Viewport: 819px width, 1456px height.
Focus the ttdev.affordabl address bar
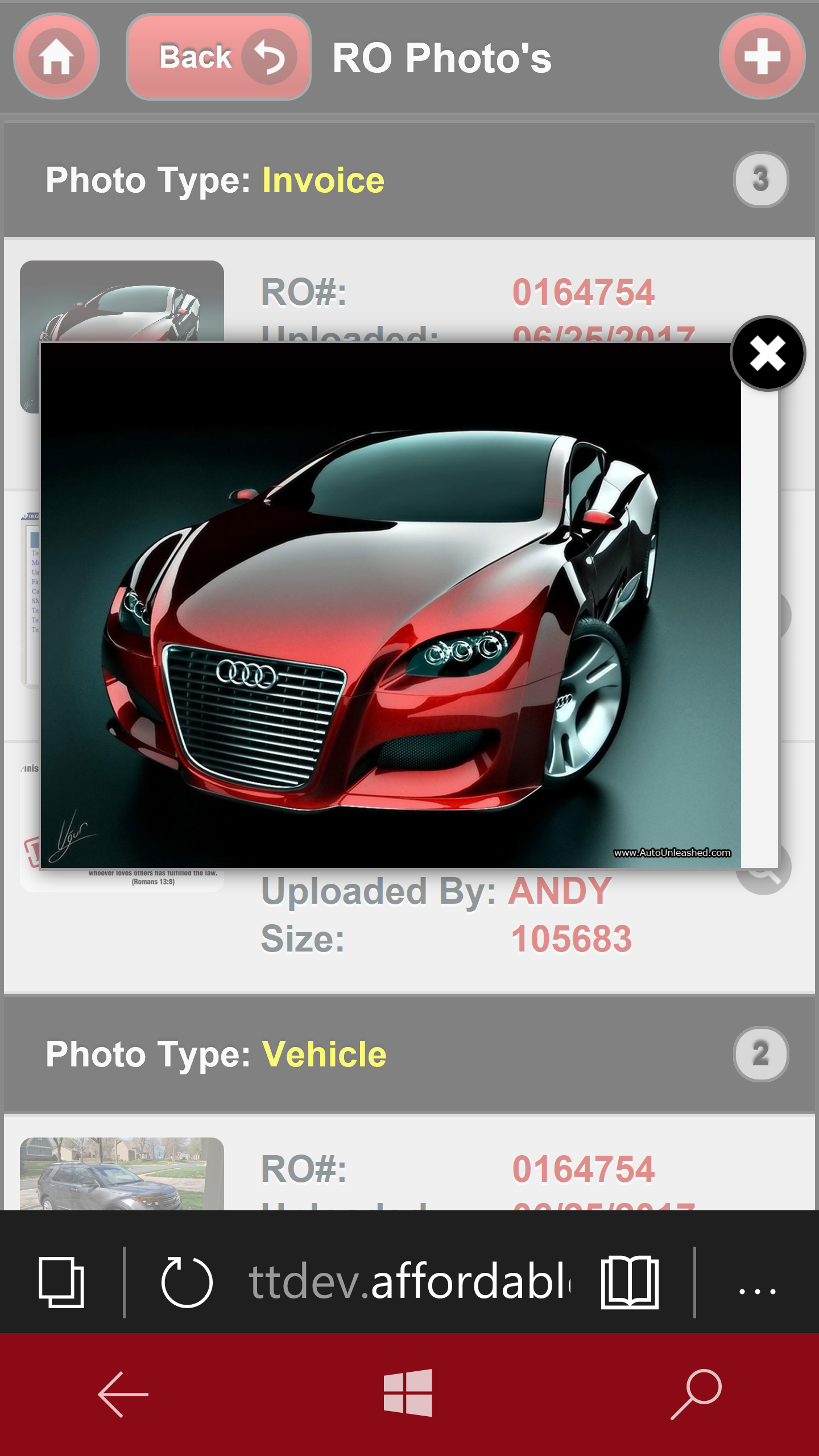[409, 1283]
